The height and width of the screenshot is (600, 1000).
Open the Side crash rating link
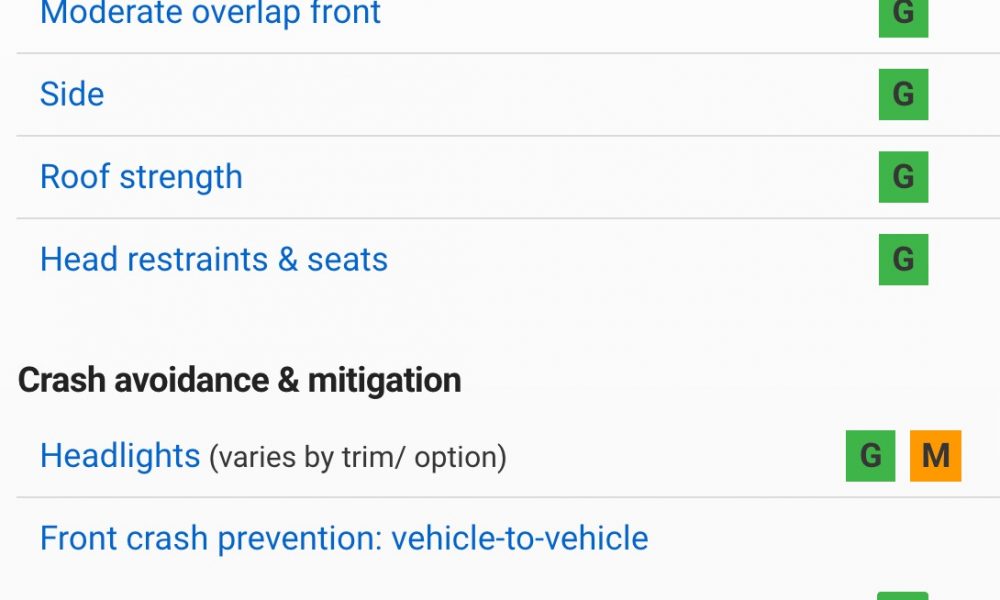click(71, 94)
